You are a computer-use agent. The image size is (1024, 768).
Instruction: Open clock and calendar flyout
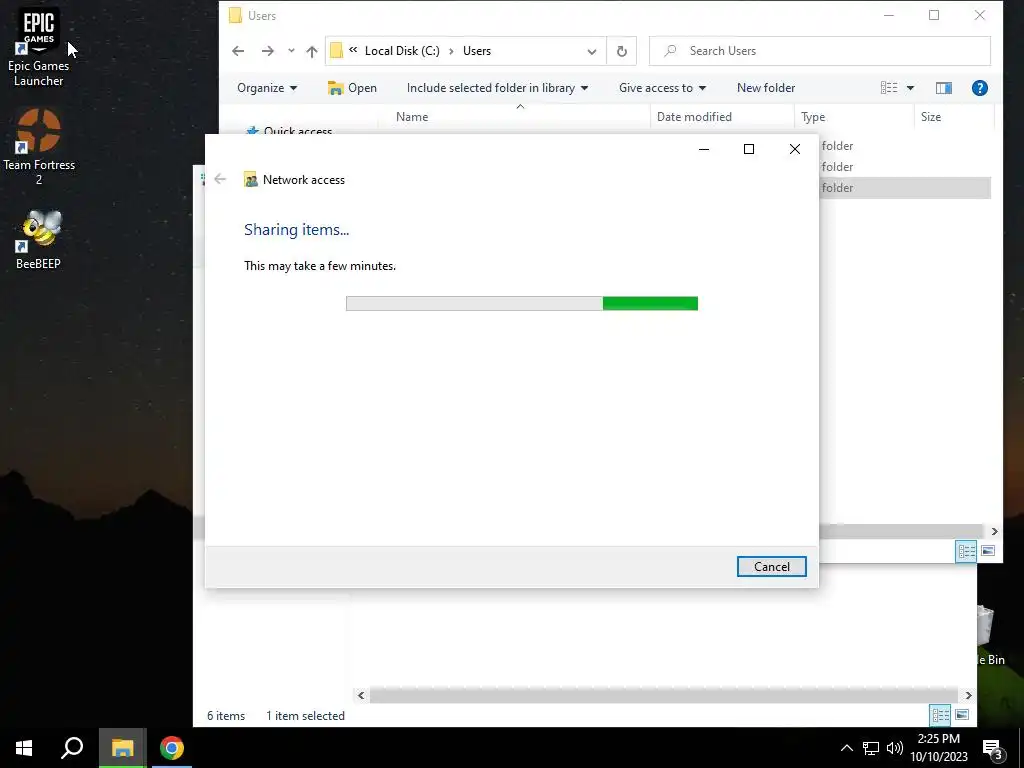pos(939,748)
